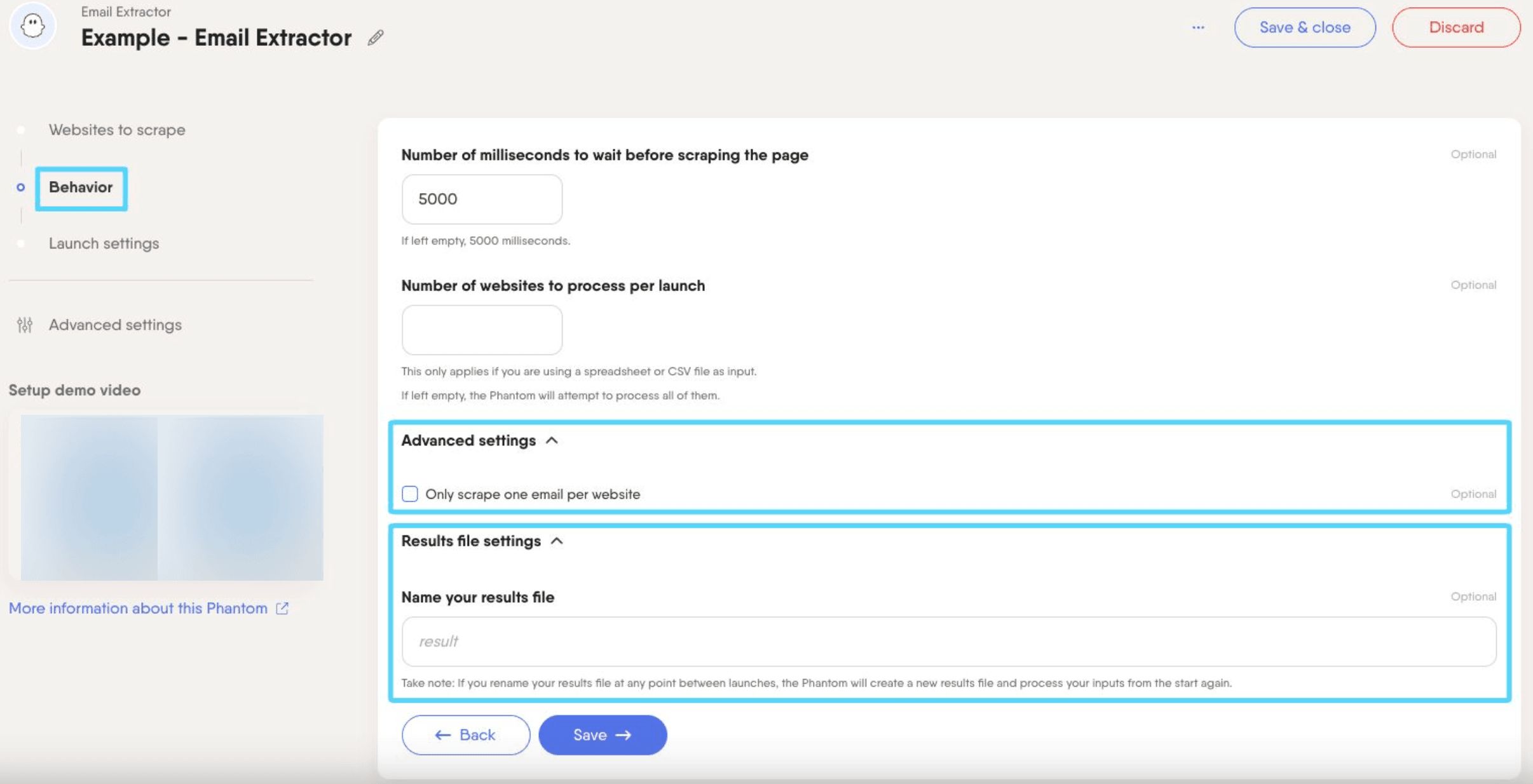
Task: Click the 'If left empty, 5000 milliseconds.' hint
Action: pyautogui.click(x=486, y=241)
